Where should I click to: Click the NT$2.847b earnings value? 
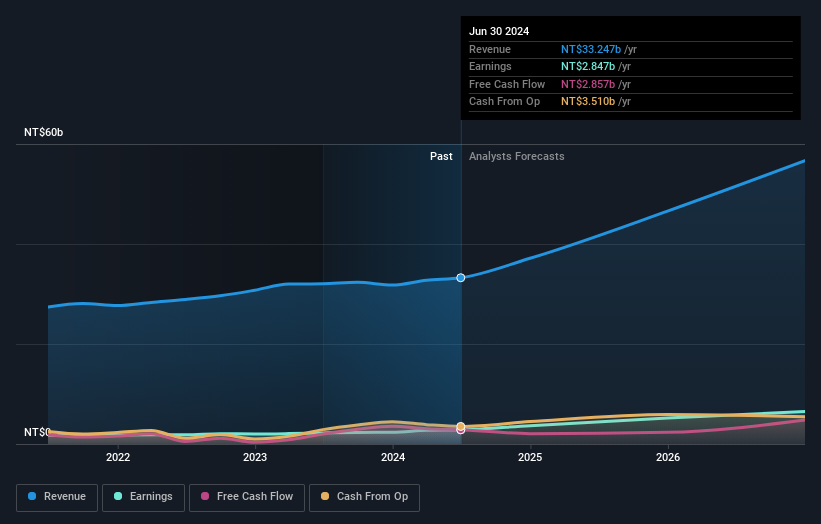coord(588,66)
